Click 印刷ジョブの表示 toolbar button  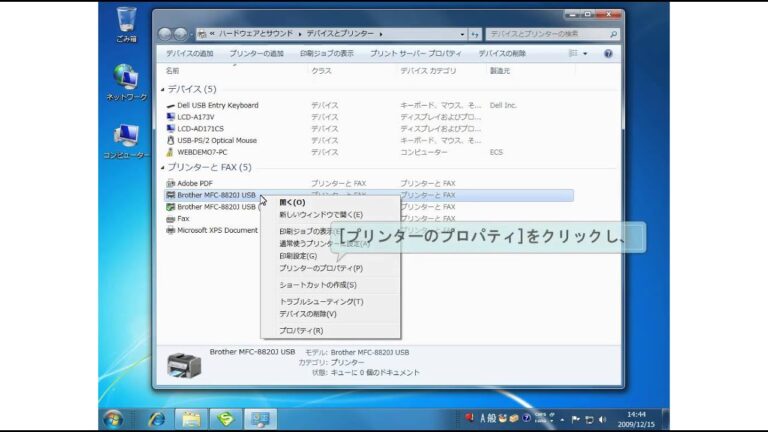click(327, 53)
